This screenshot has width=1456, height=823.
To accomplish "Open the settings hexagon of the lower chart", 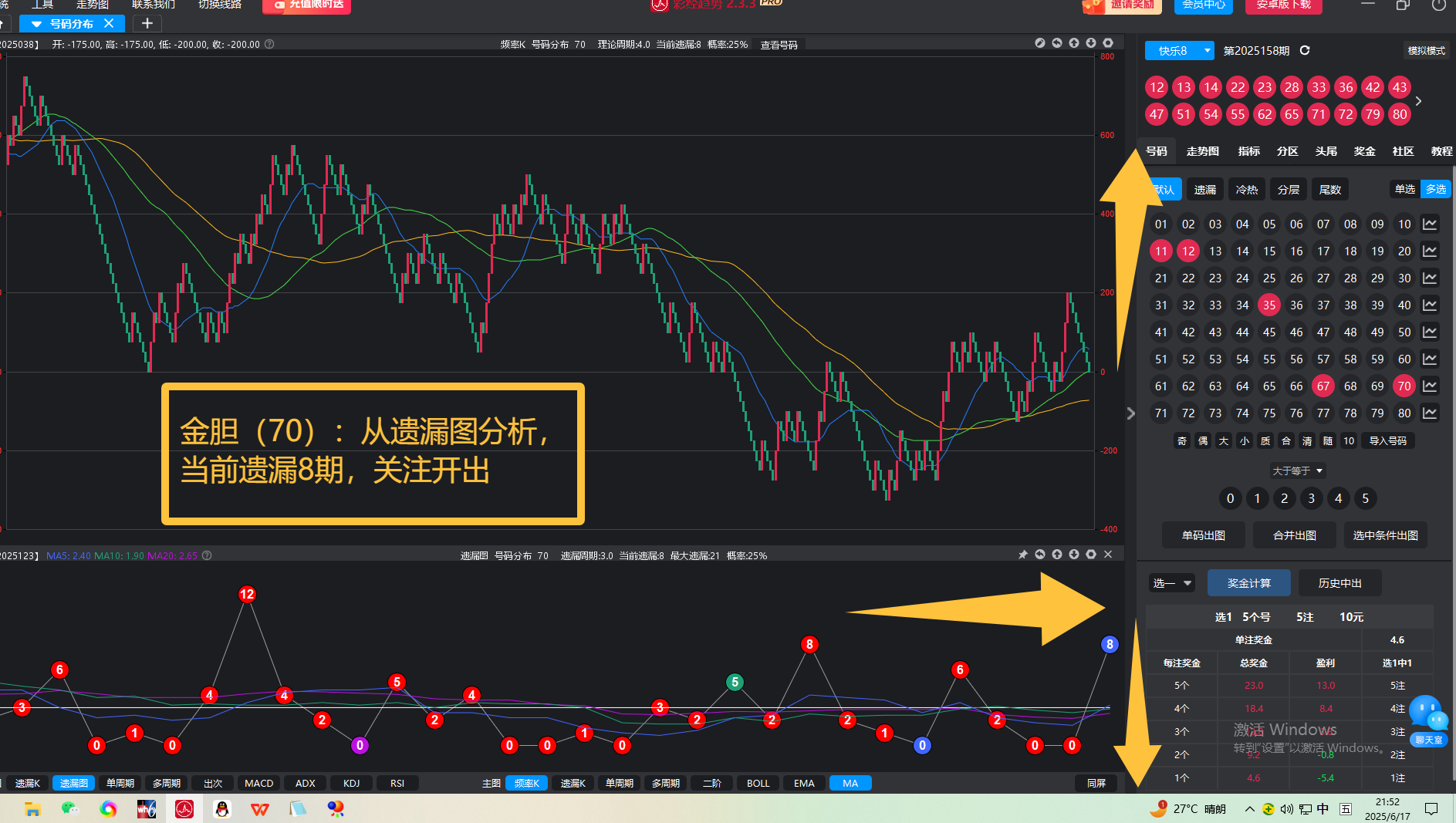I will (1091, 555).
